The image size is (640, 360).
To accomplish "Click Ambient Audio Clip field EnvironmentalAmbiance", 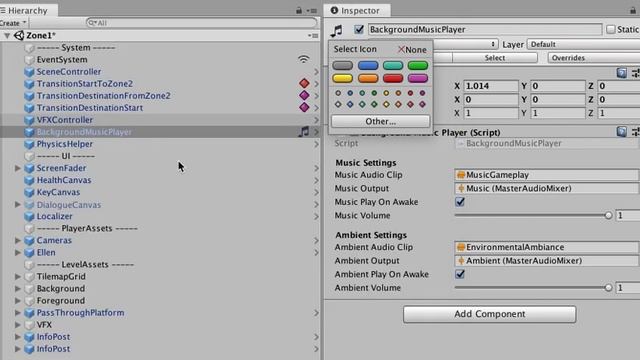I will (x=547, y=247).
